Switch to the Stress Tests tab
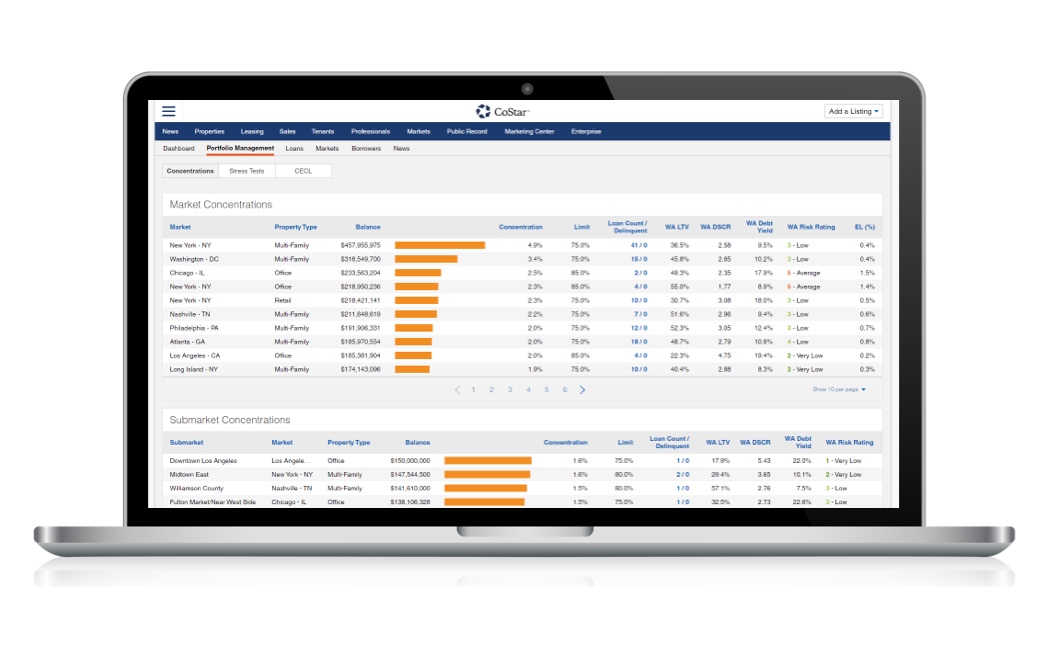 pyautogui.click(x=247, y=171)
